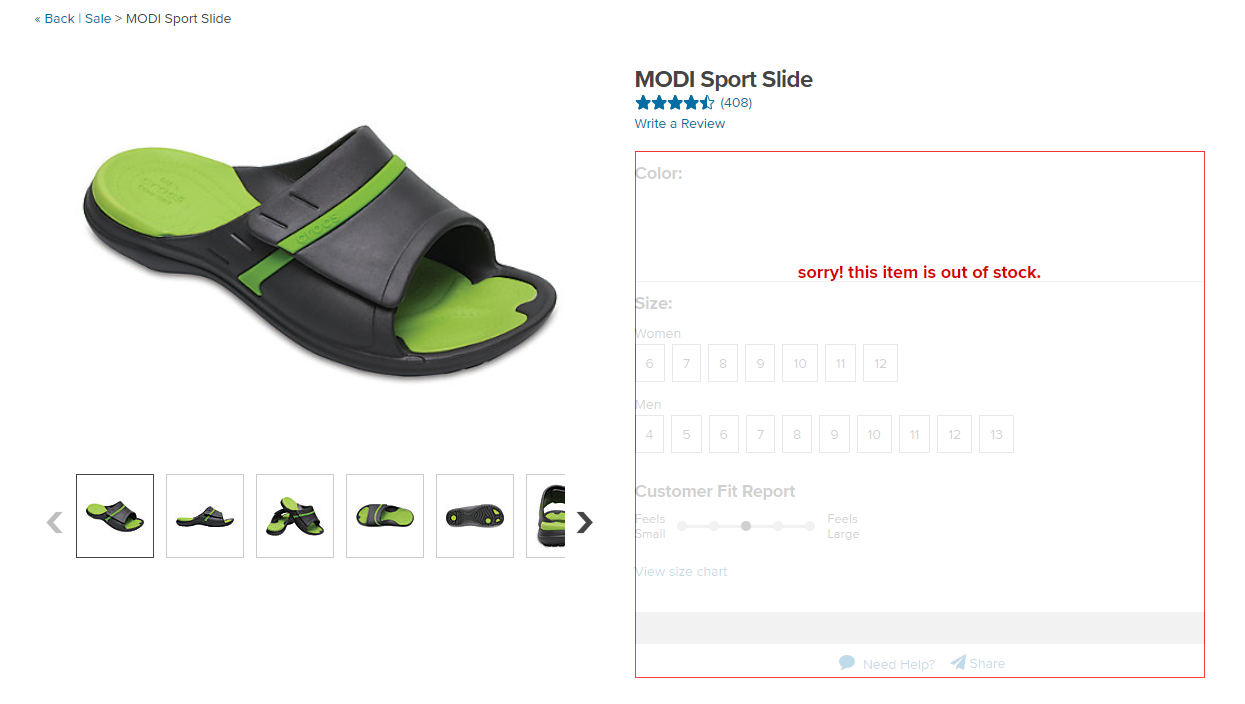The height and width of the screenshot is (704, 1245).
Task: Choose Women size 12
Action: (x=880, y=363)
